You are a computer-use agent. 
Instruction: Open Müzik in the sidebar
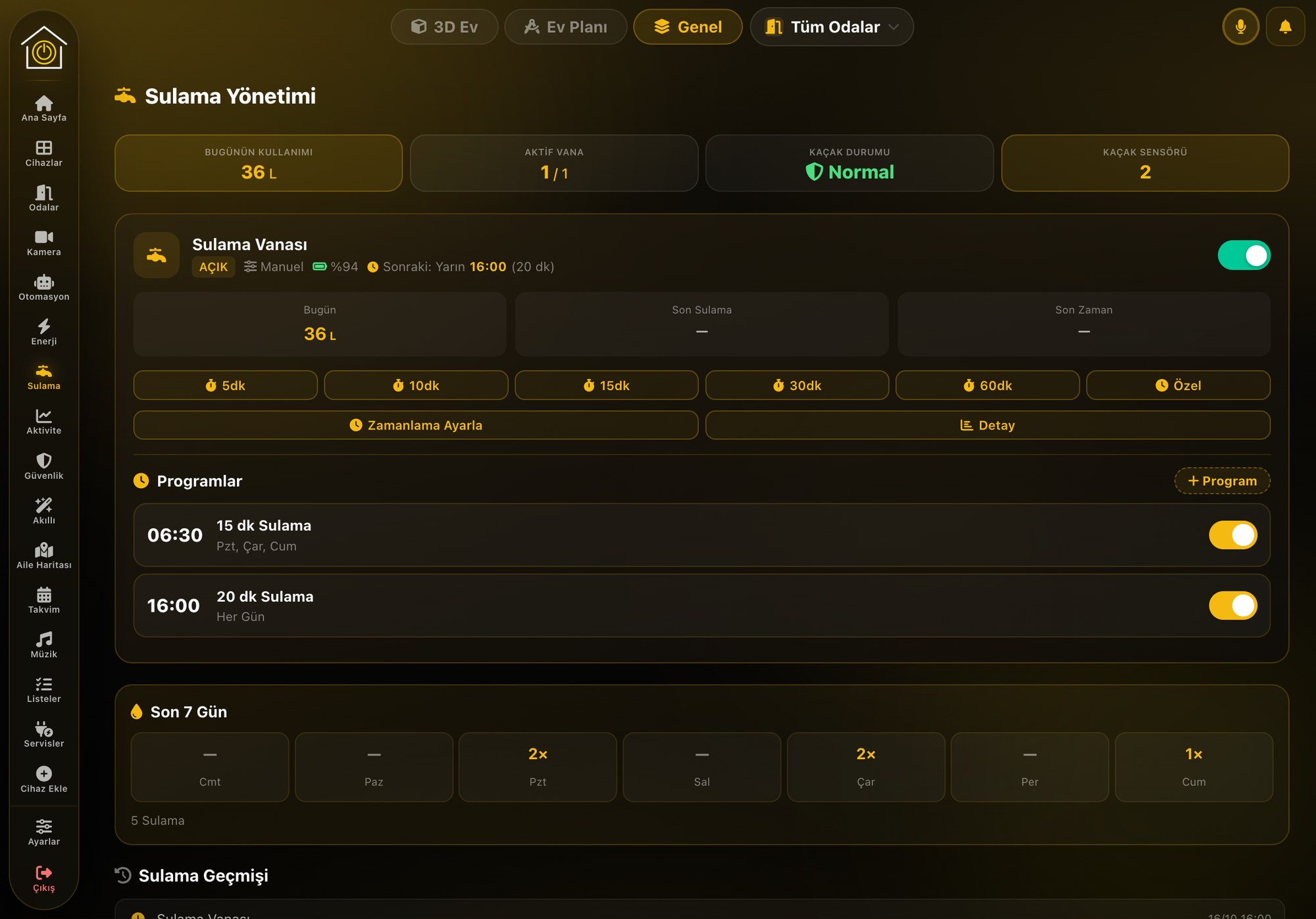tap(43, 645)
